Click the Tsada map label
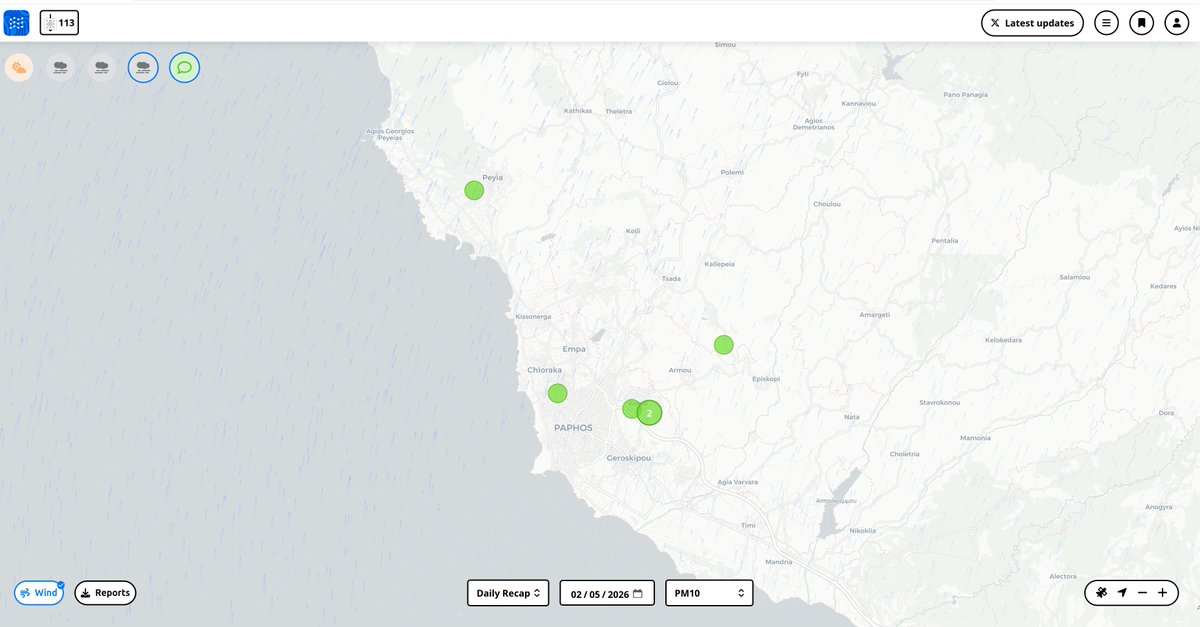 click(x=671, y=278)
